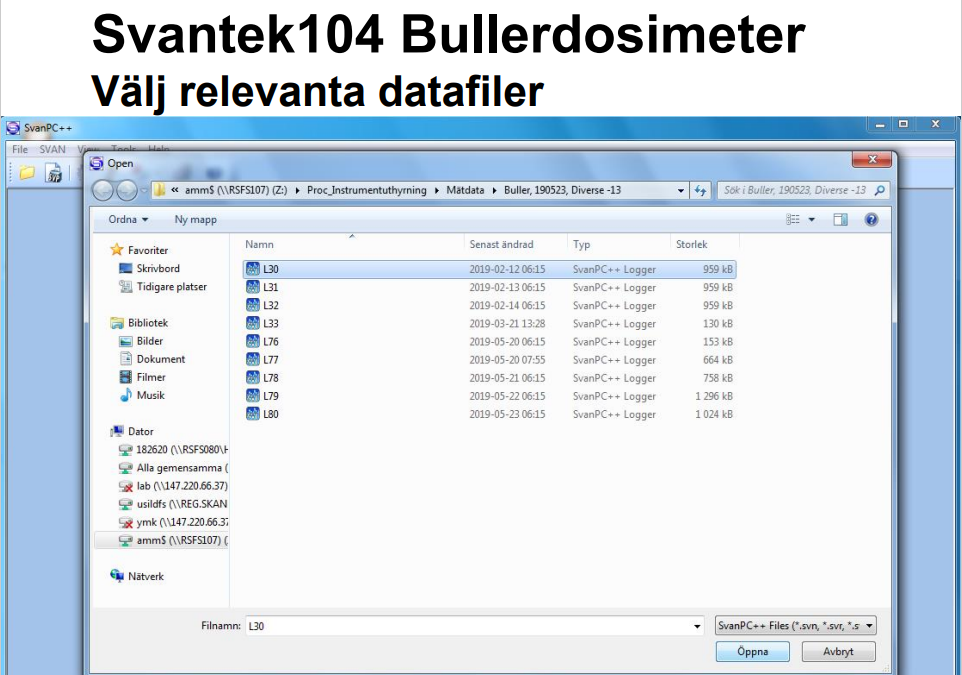This screenshot has width=962, height=675.
Task: Click the Mätdata breadcrumb
Action: coord(465,190)
